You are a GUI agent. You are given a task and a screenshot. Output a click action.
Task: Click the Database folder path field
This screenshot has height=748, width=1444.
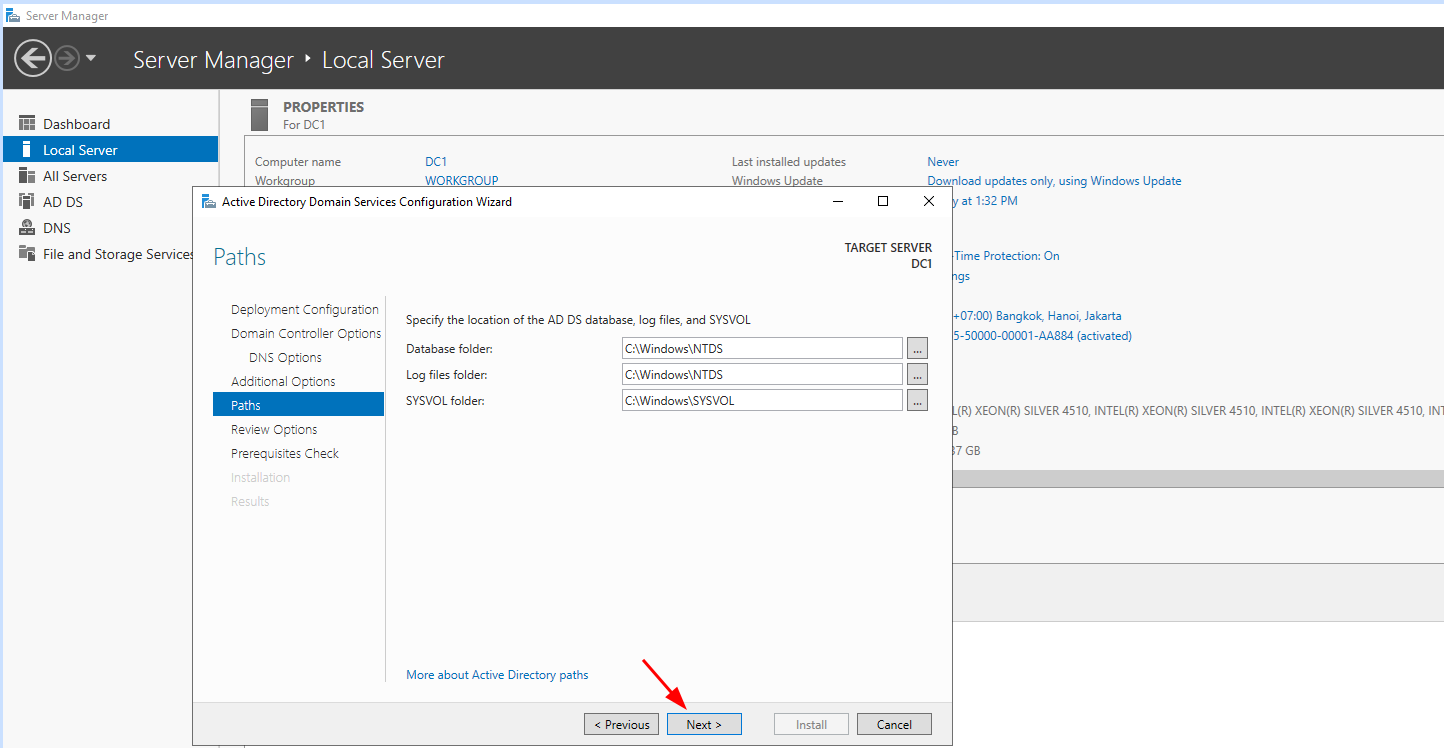pyautogui.click(x=761, y=348)
